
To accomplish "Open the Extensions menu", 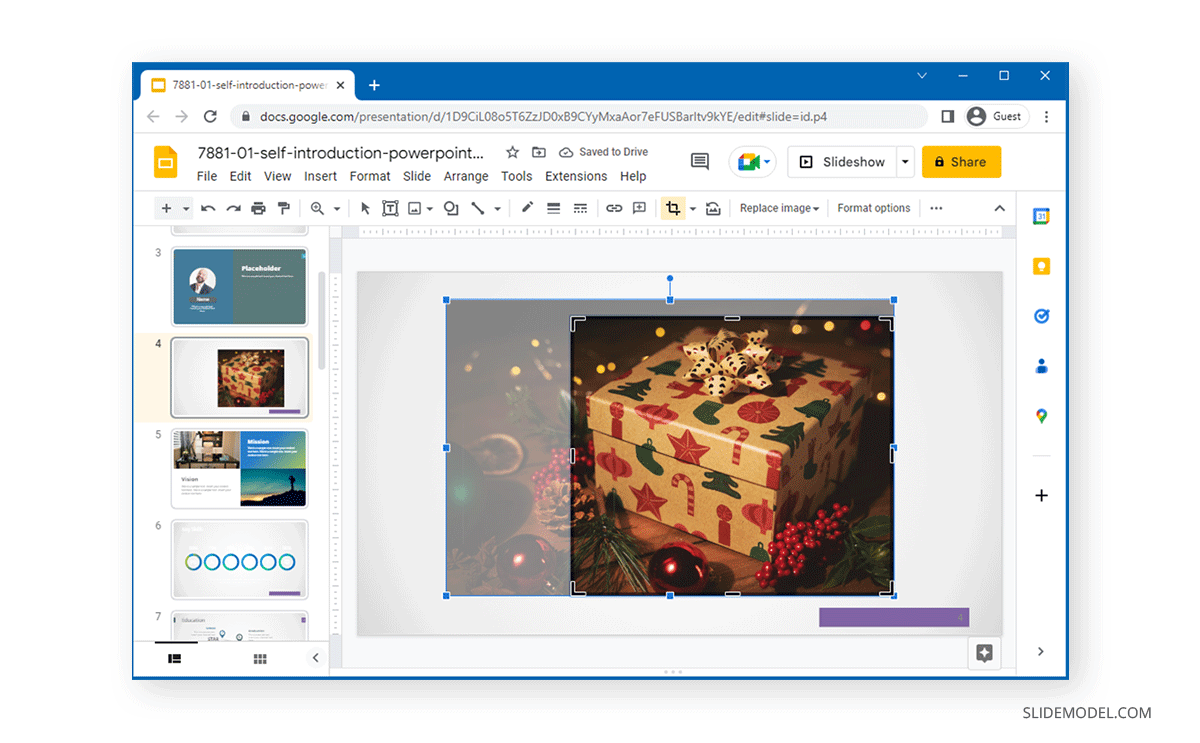I will point(576,176).
